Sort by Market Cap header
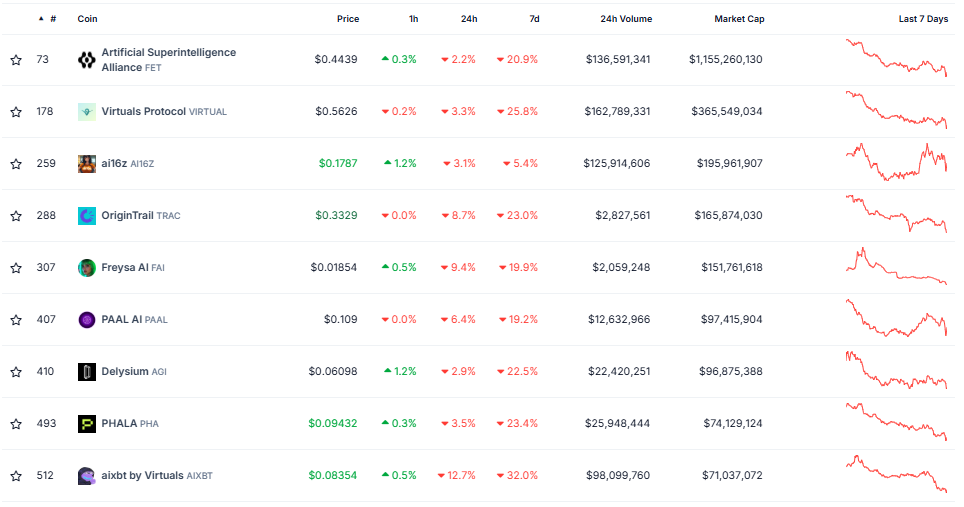Viewport: 964px width, 507px height. pos(739,19)
